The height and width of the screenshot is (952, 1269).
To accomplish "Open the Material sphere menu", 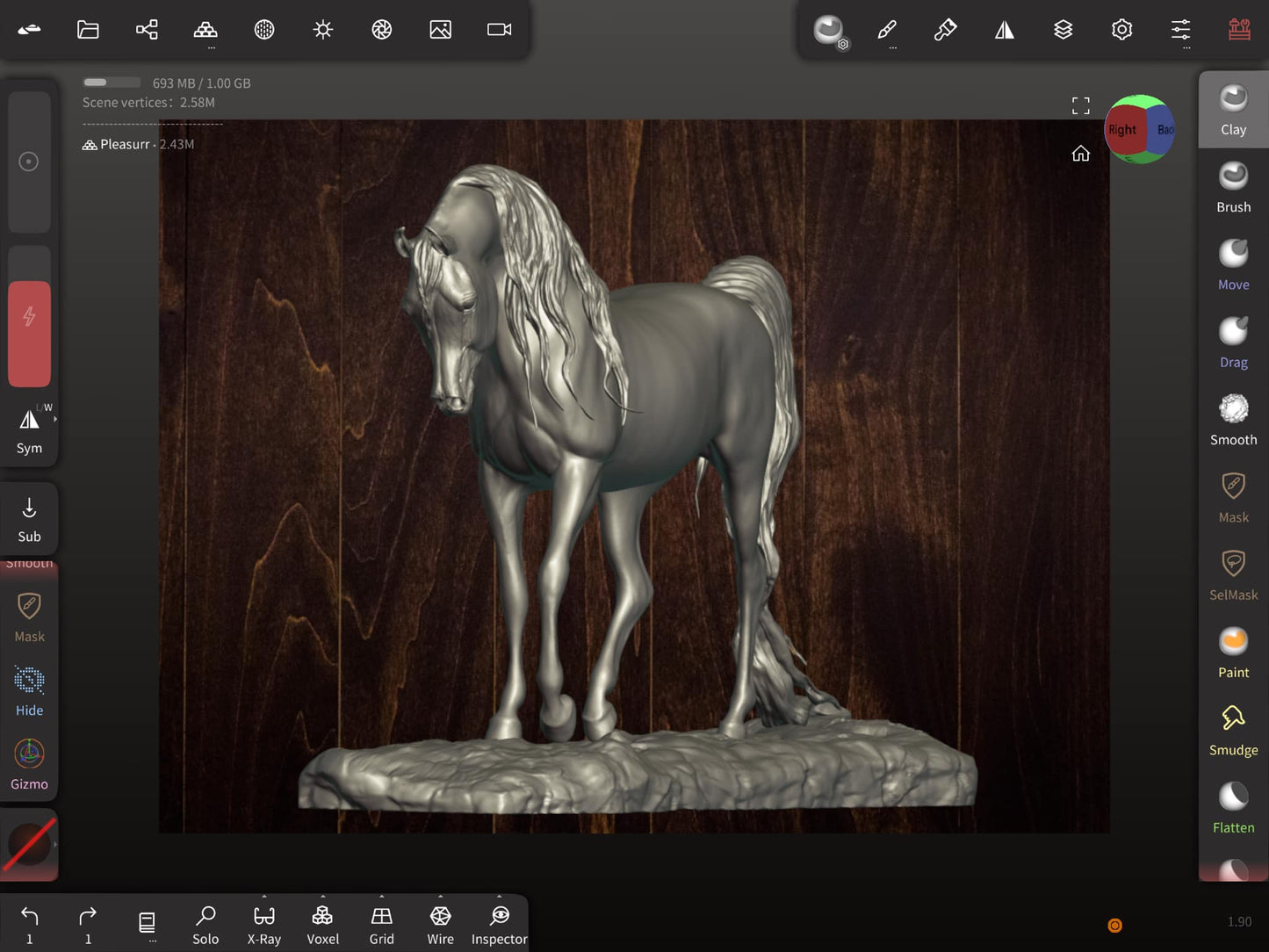I will [x=264, y=30].
